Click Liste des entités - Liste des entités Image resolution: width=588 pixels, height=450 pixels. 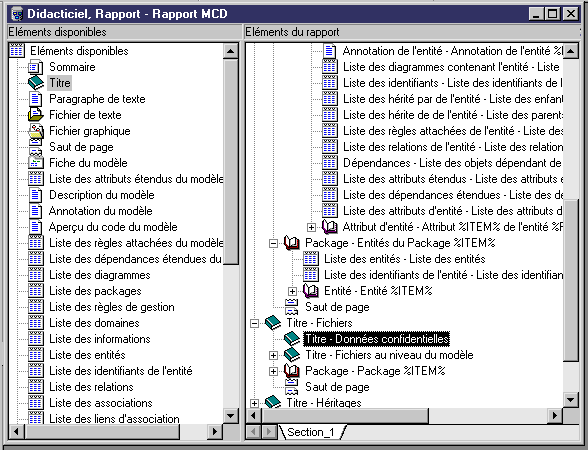point(405,259)
